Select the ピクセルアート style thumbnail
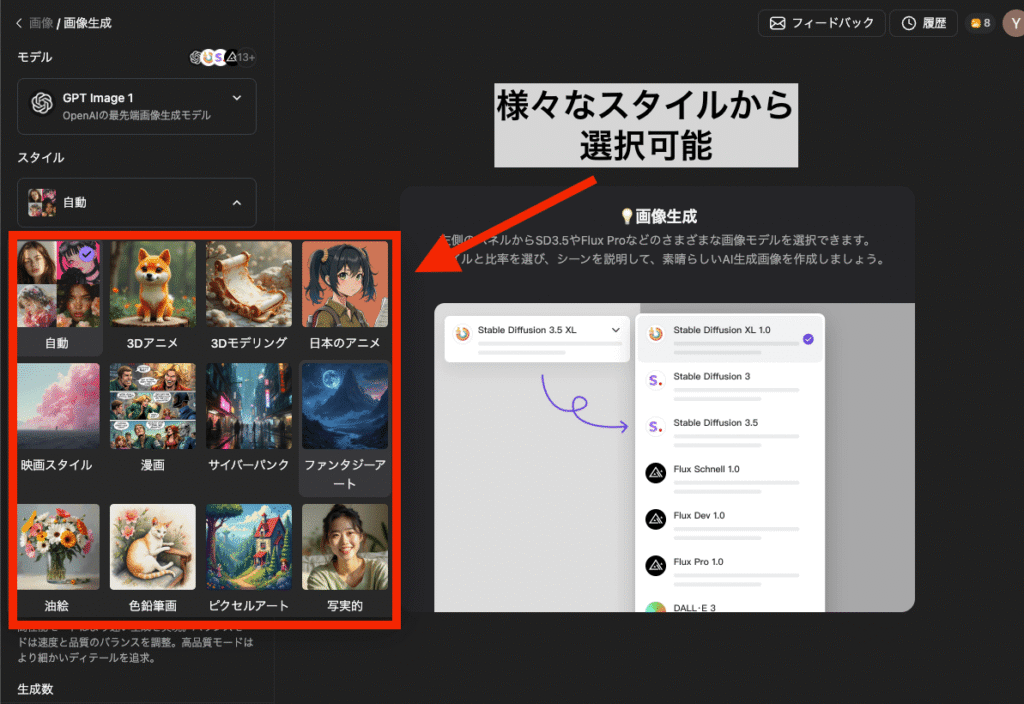The height and width of the screenshot is (704, 1024). pyautogui.click(x=249, y=547)
